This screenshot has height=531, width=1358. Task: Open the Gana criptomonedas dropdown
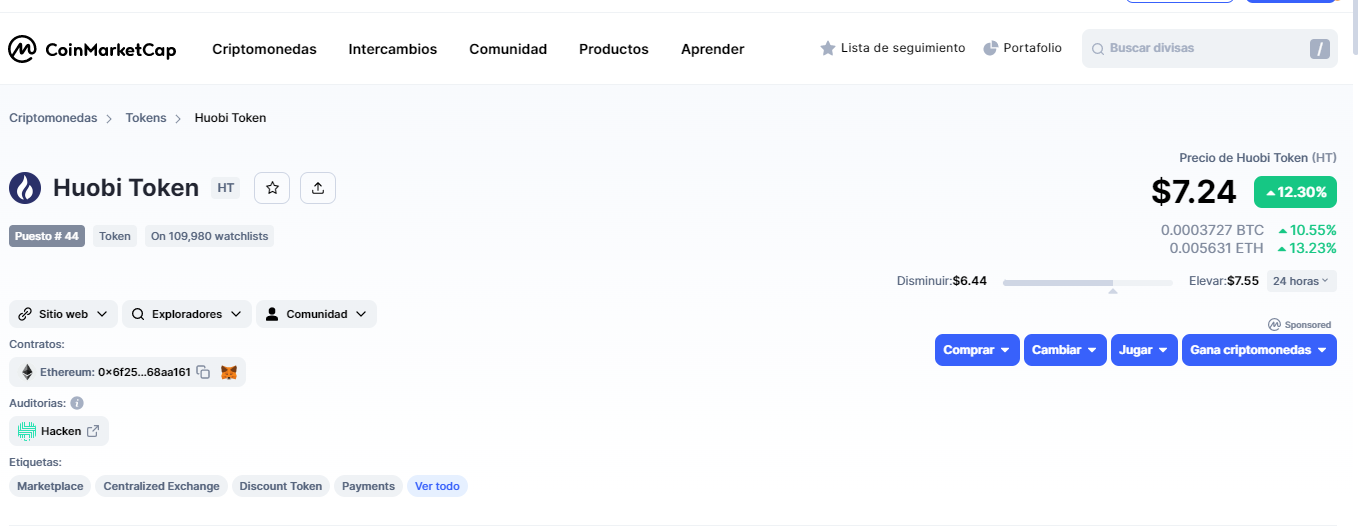[x=1259, y=350]
